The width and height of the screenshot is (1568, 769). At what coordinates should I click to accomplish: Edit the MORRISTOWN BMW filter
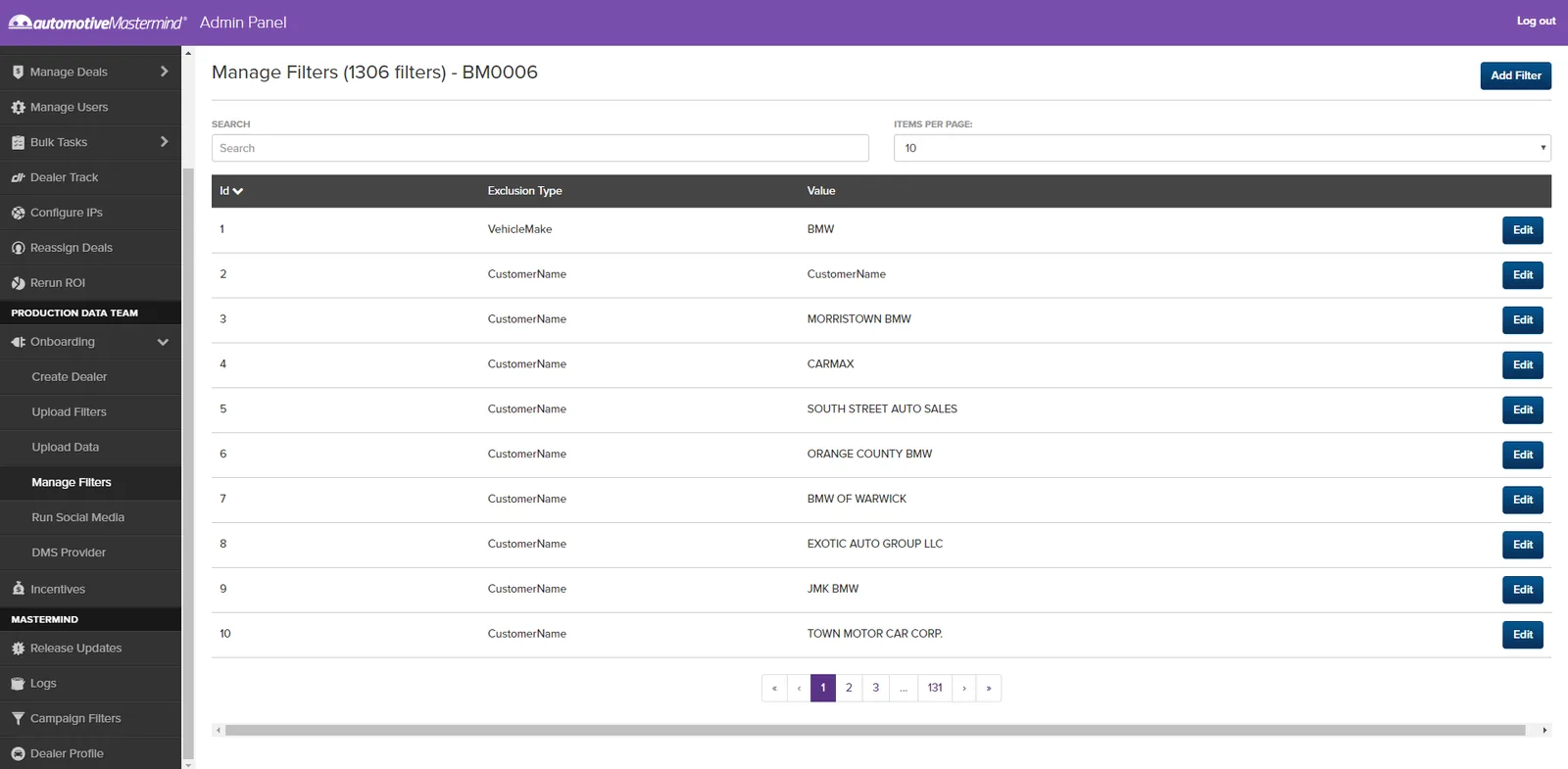click(x=1522, y=320)
